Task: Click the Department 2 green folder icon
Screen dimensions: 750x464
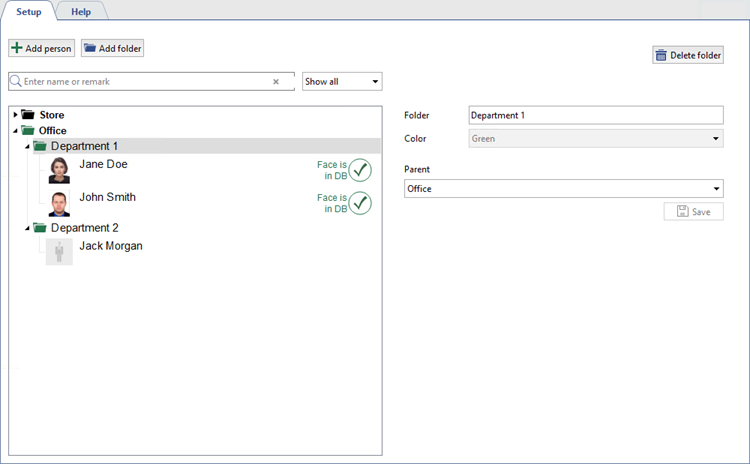Action: point(40,228)
